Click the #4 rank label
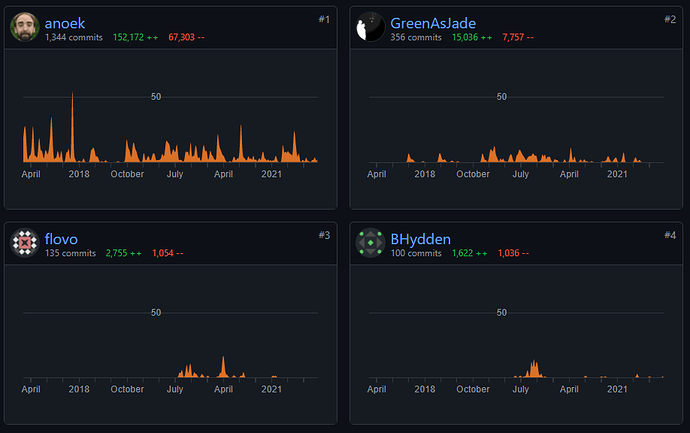This screenshot has height=433, width=690. click(x=670, y=235)
